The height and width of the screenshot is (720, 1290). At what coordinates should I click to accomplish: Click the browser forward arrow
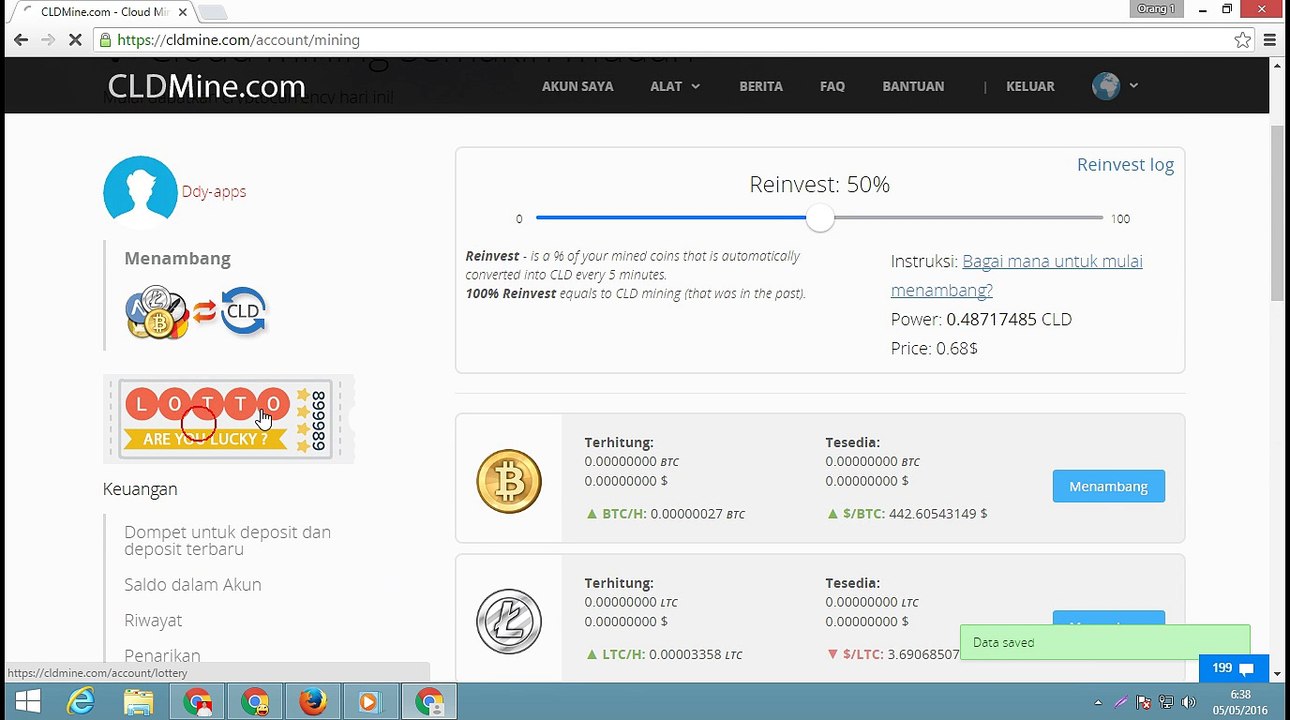(x=48, y=40)
